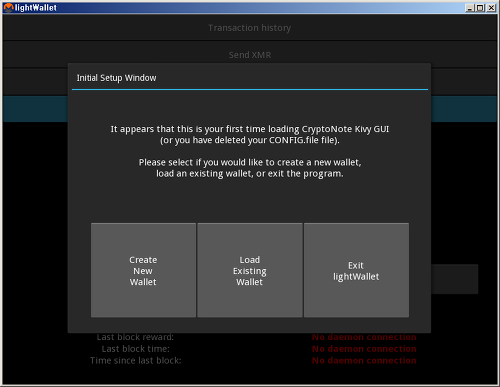Close the lightWallet window

(x=491, y=8)
